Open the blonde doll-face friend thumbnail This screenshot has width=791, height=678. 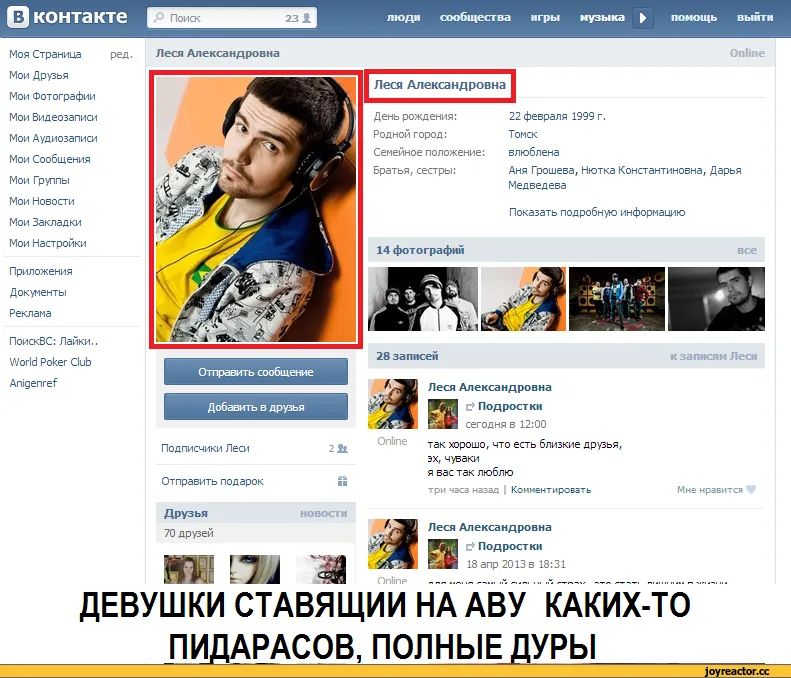click(x=255, y=570)
